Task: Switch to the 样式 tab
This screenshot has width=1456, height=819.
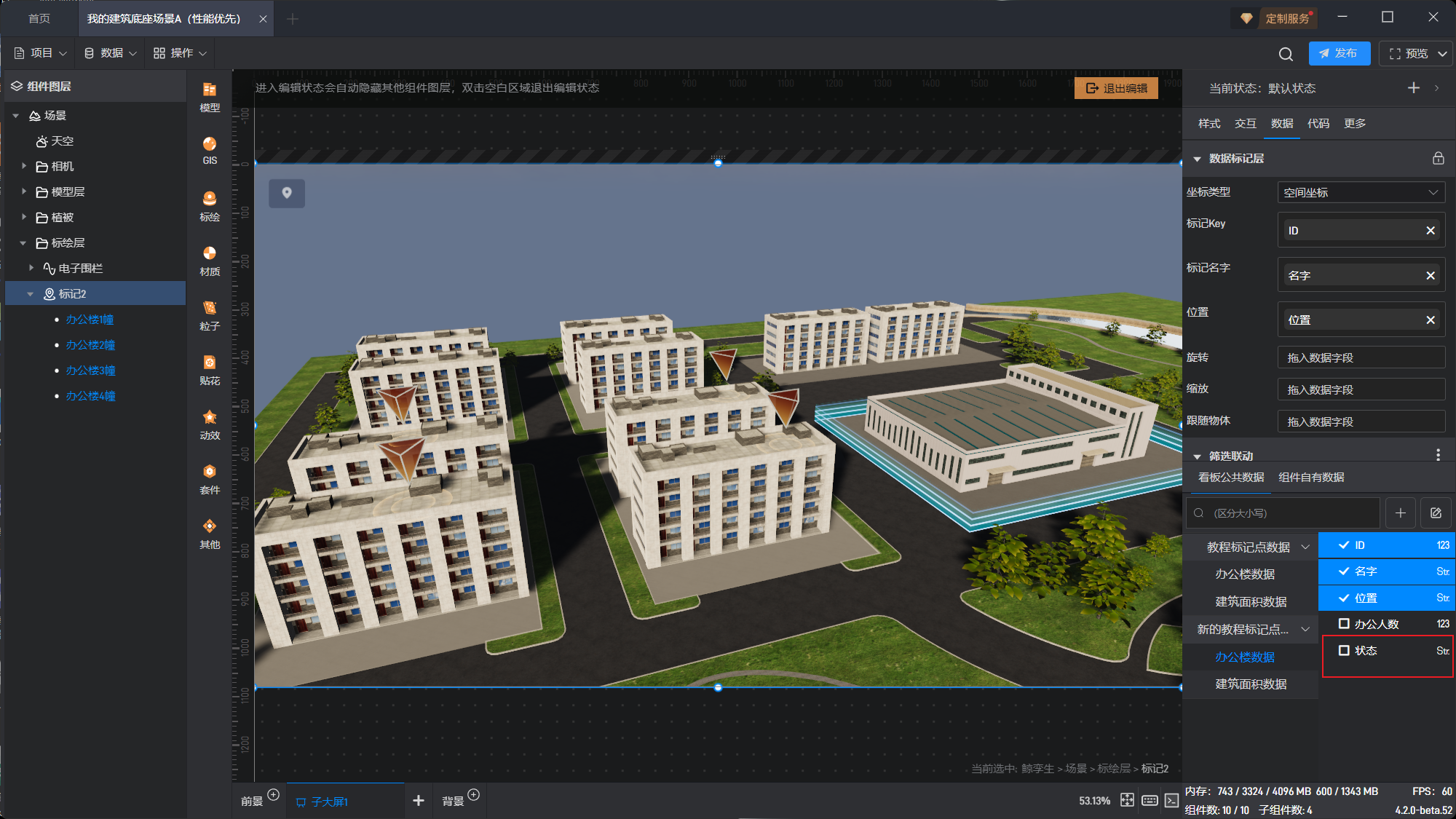Action: [x=1208, y=124]
